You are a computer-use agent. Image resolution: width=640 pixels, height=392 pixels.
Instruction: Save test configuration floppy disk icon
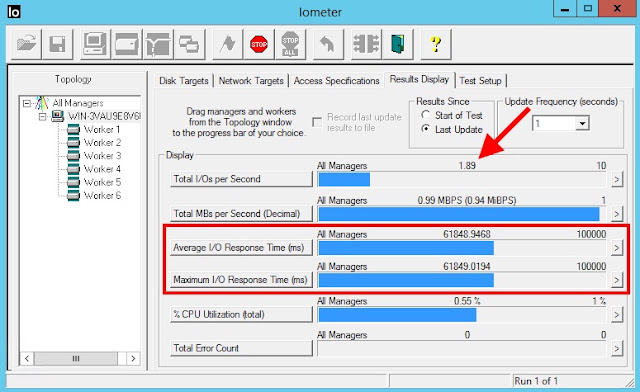coord(58,44)
